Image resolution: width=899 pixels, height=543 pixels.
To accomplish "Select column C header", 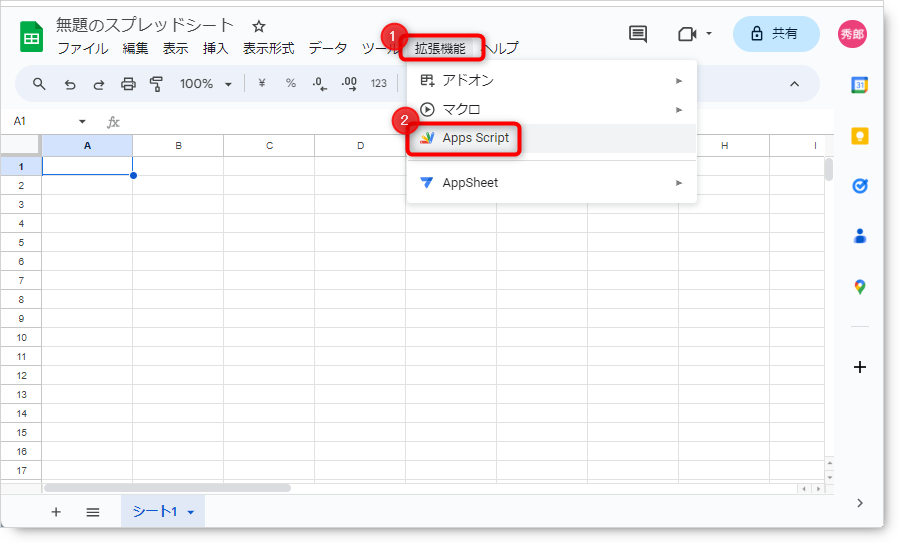I will (x=269, y=146).
